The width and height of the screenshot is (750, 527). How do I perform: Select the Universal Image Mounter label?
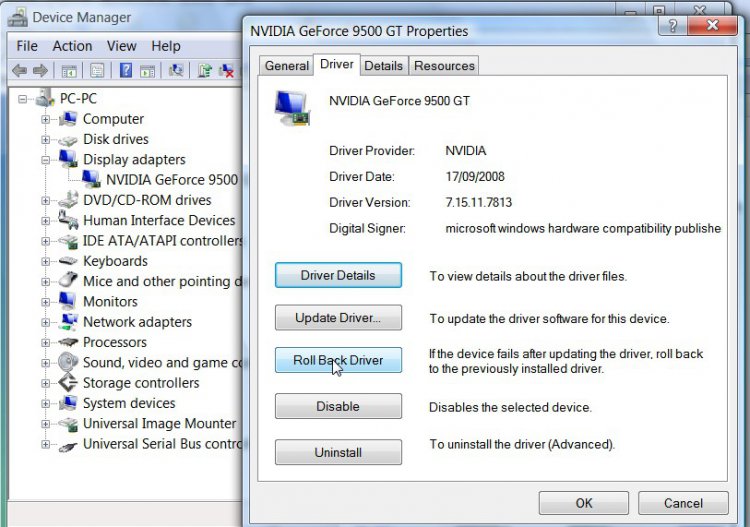tap(160, 423)
